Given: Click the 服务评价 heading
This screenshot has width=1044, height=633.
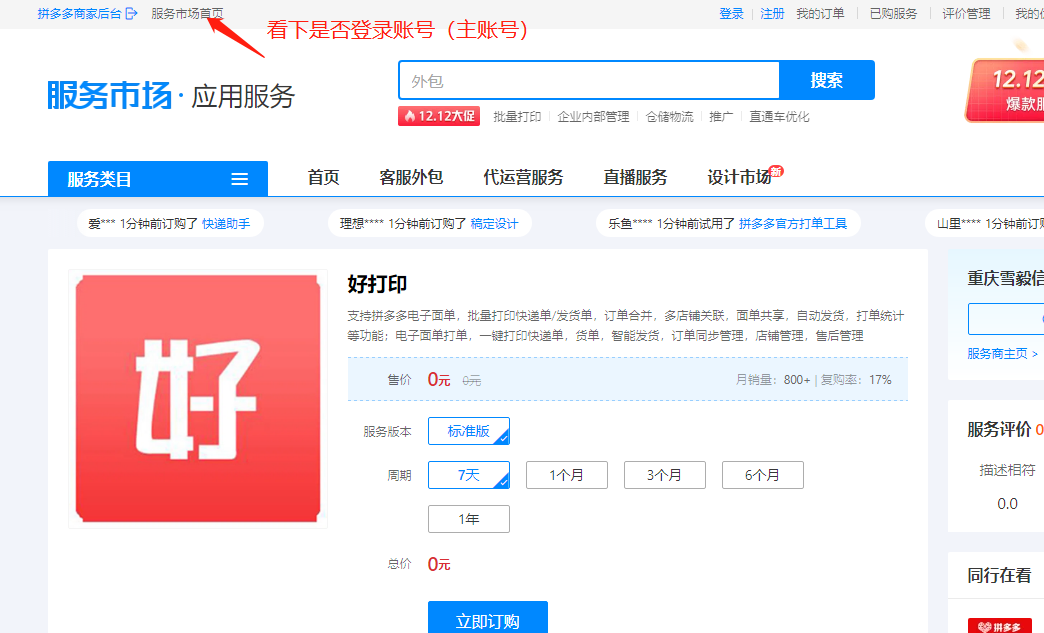Looking at the screenshot, I should click(999, 429).
